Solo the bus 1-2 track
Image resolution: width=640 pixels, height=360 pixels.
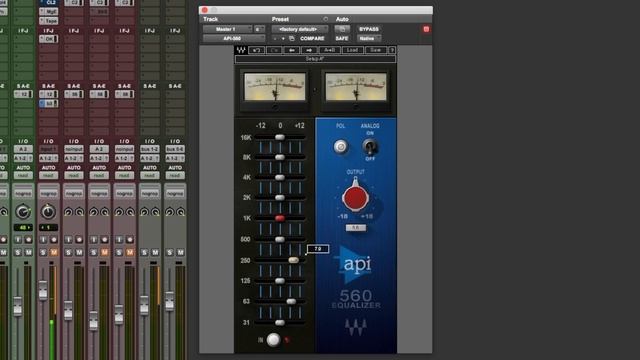click(144, 253)
